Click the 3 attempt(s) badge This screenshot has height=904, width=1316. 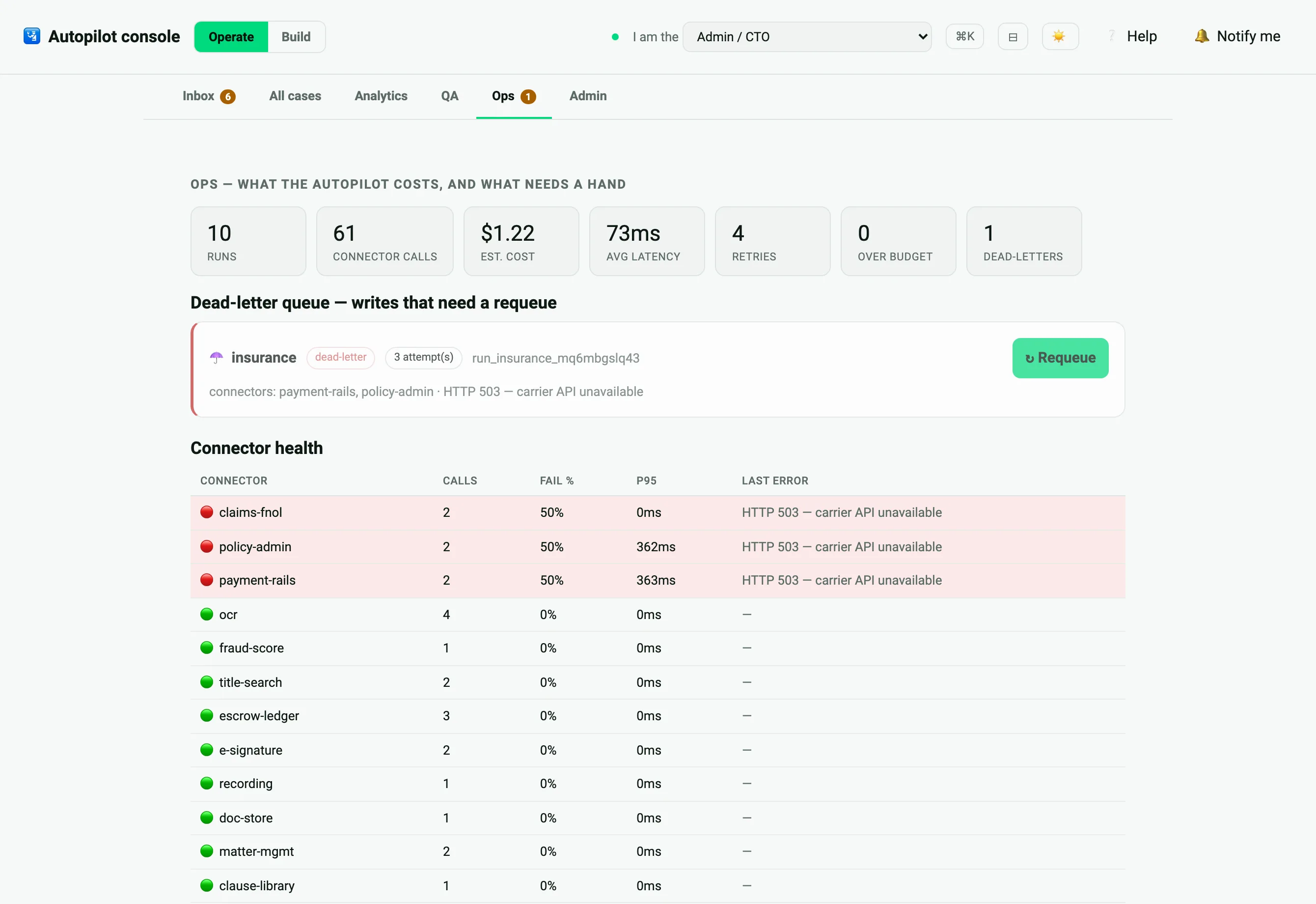pos(424,357)
